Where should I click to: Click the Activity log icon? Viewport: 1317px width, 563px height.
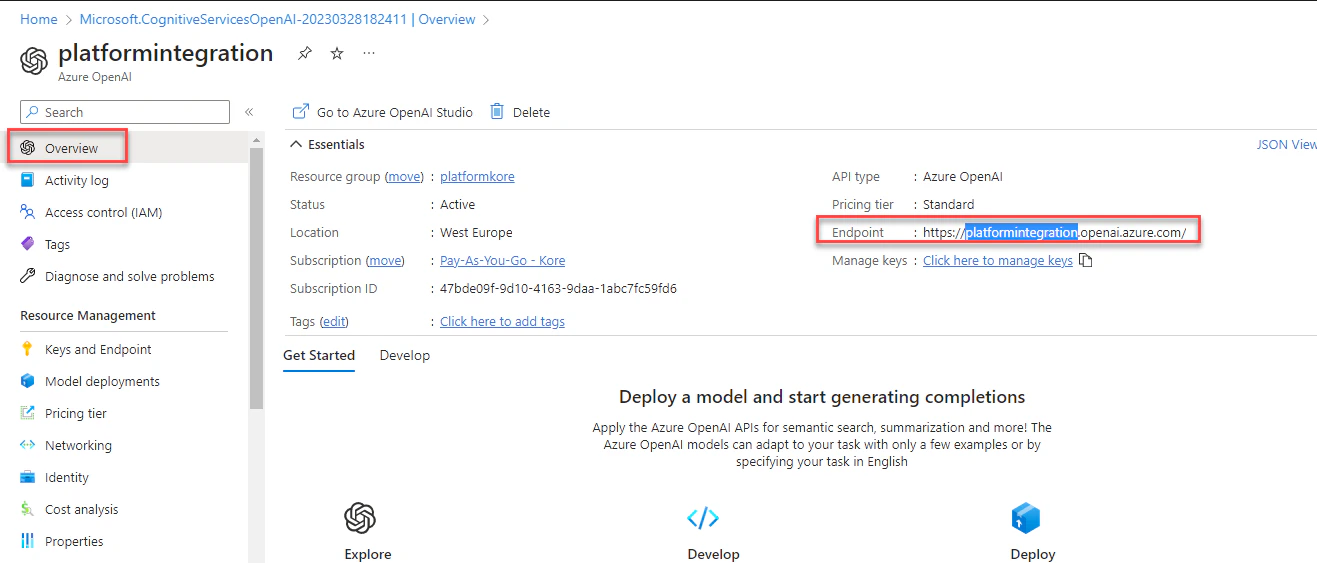28,180
